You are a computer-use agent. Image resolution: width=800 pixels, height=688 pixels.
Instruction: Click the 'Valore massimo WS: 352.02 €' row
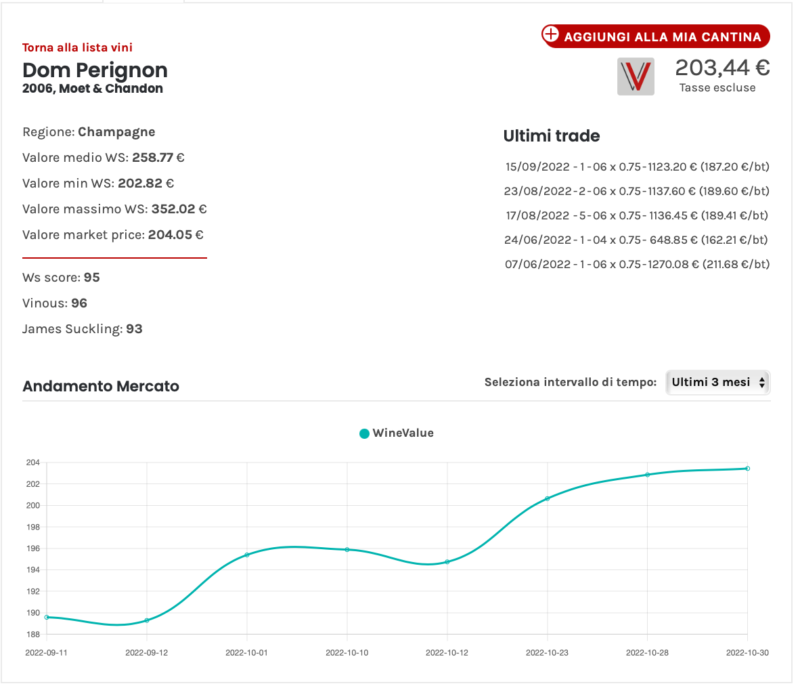tap(114, 209)
